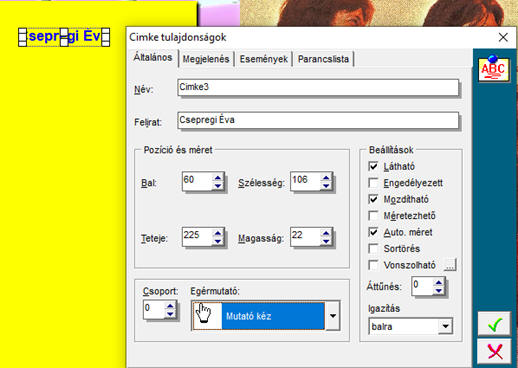Cancel with the red X button
Viewport: 518px width, 368px height.
coord(494,351)
